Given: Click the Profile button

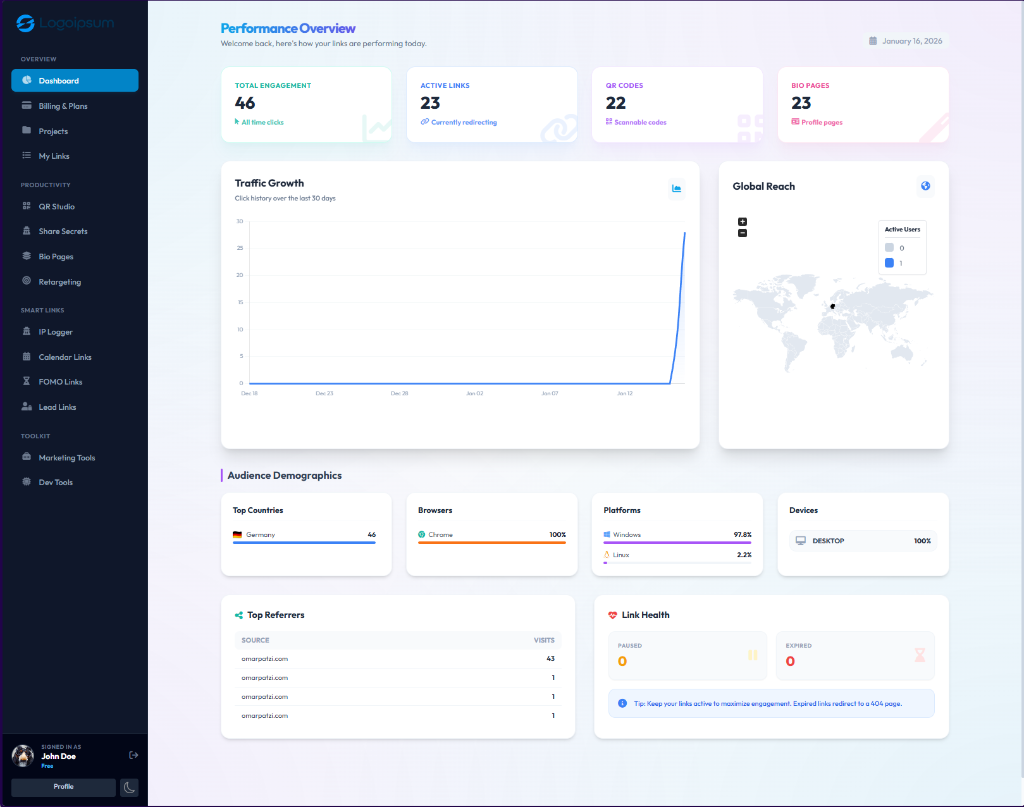Looking at the screenshot, I should pyautogui.click(x=62, y=787).
